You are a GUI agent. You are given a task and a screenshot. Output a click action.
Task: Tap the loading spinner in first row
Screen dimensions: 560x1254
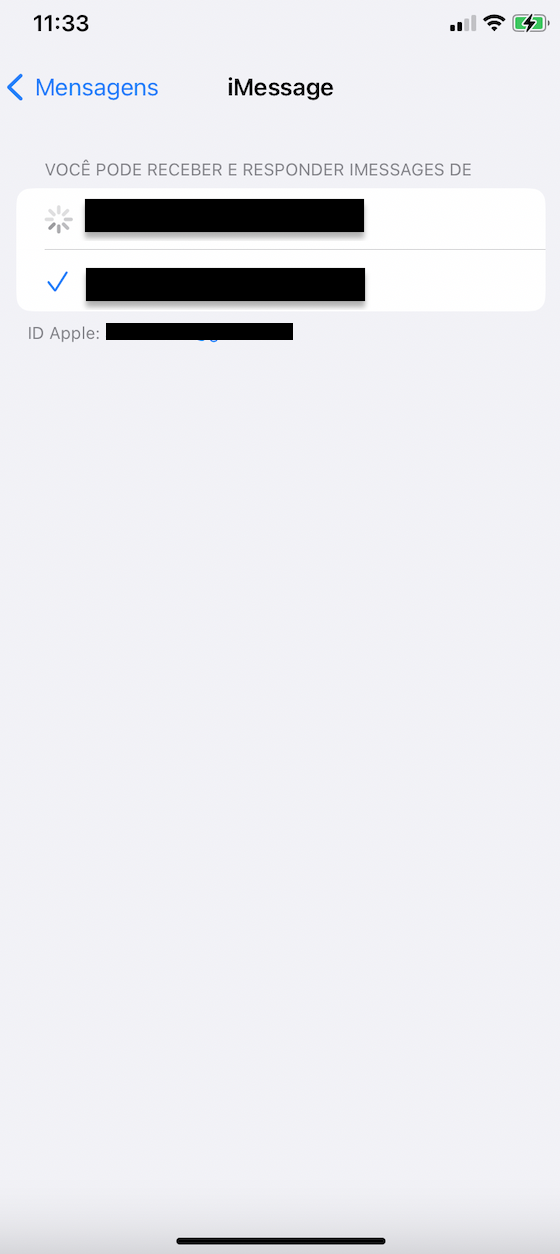pos(58,219)
